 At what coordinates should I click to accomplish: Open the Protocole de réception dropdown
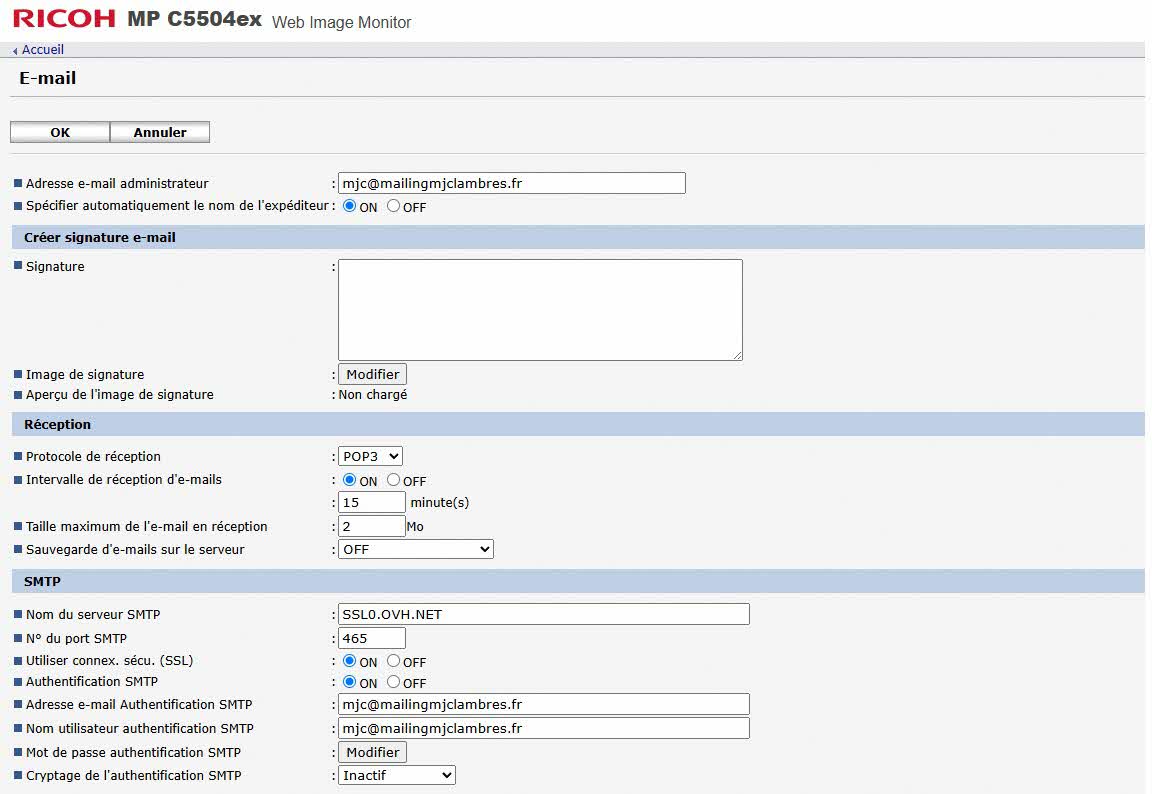370,456
